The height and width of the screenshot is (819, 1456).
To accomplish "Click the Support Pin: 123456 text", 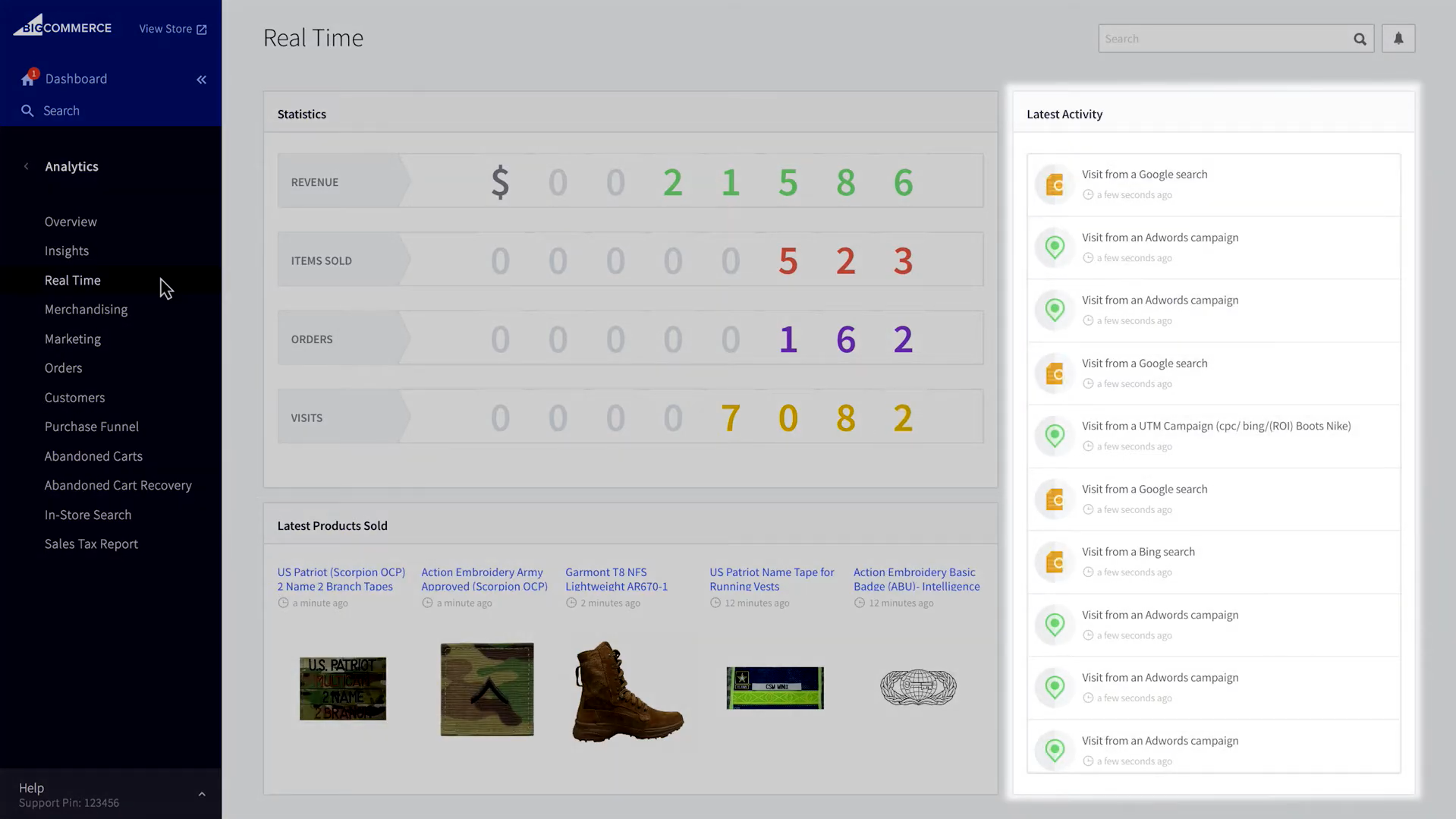I will 69,803.
